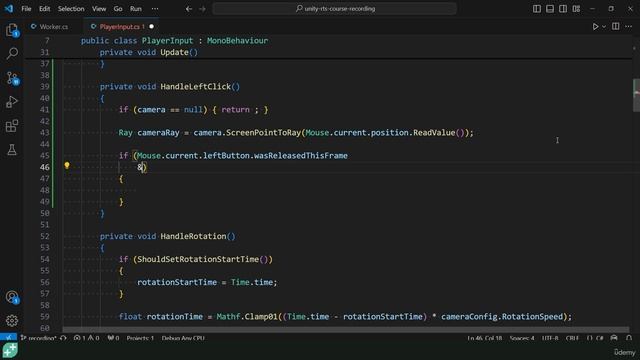Toggle the secondary side bar layout icon
The width and height of the screenshot is (640, 360).
(x=563, y=9)
